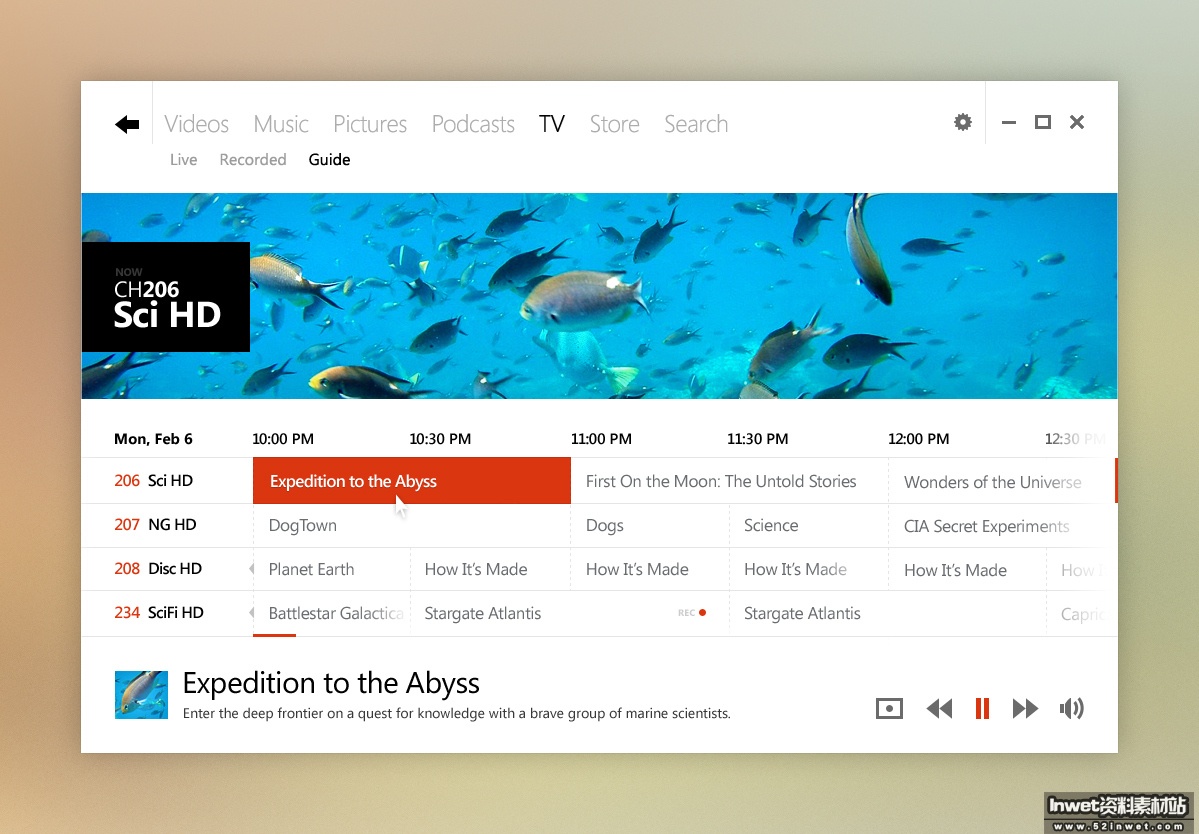Click the 12:00 PM time header
Screen dimensions: 1199x834
pyautogui.click(x=918, y=439)
